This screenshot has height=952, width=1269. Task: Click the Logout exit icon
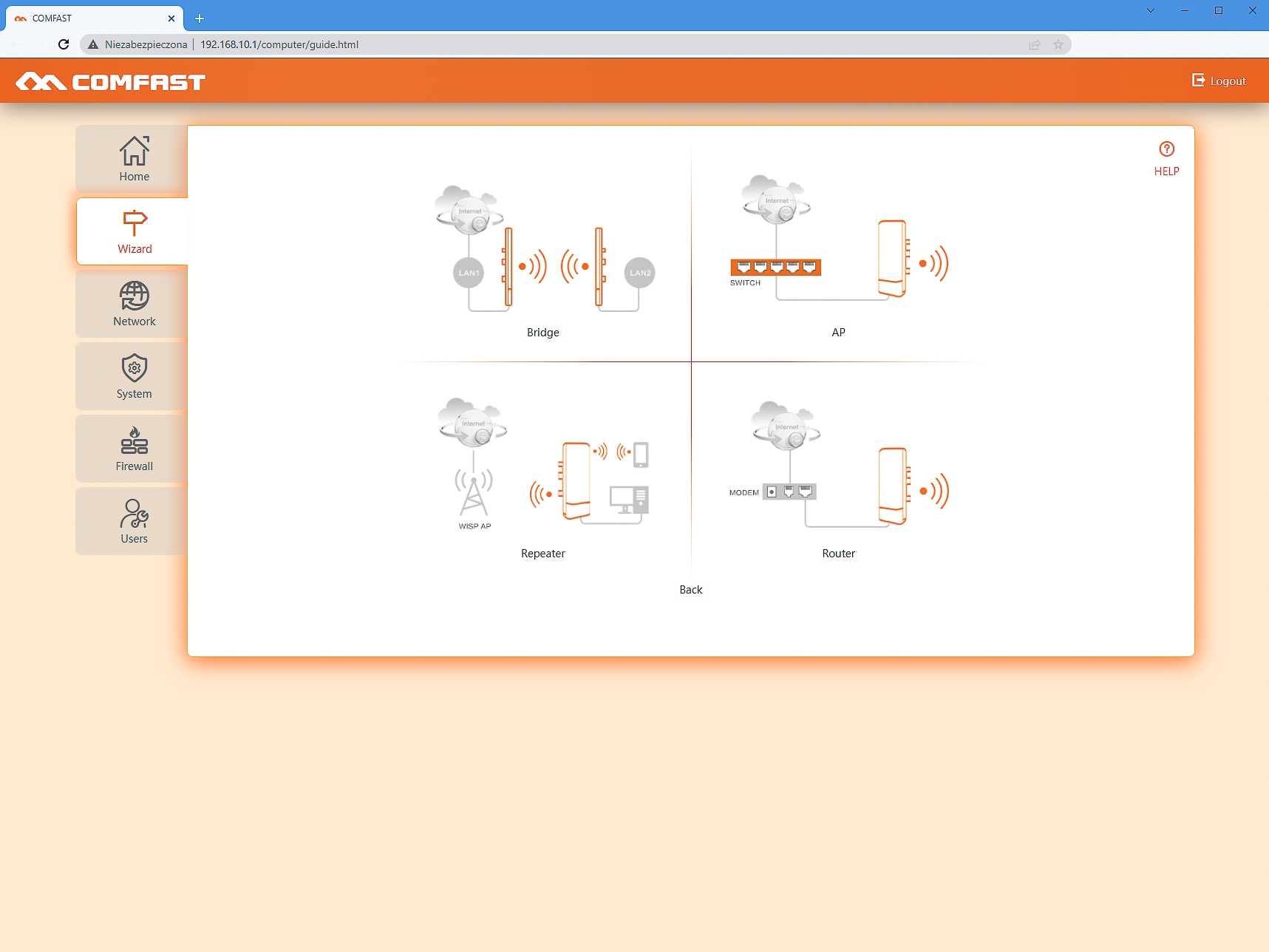point(1199,80)
